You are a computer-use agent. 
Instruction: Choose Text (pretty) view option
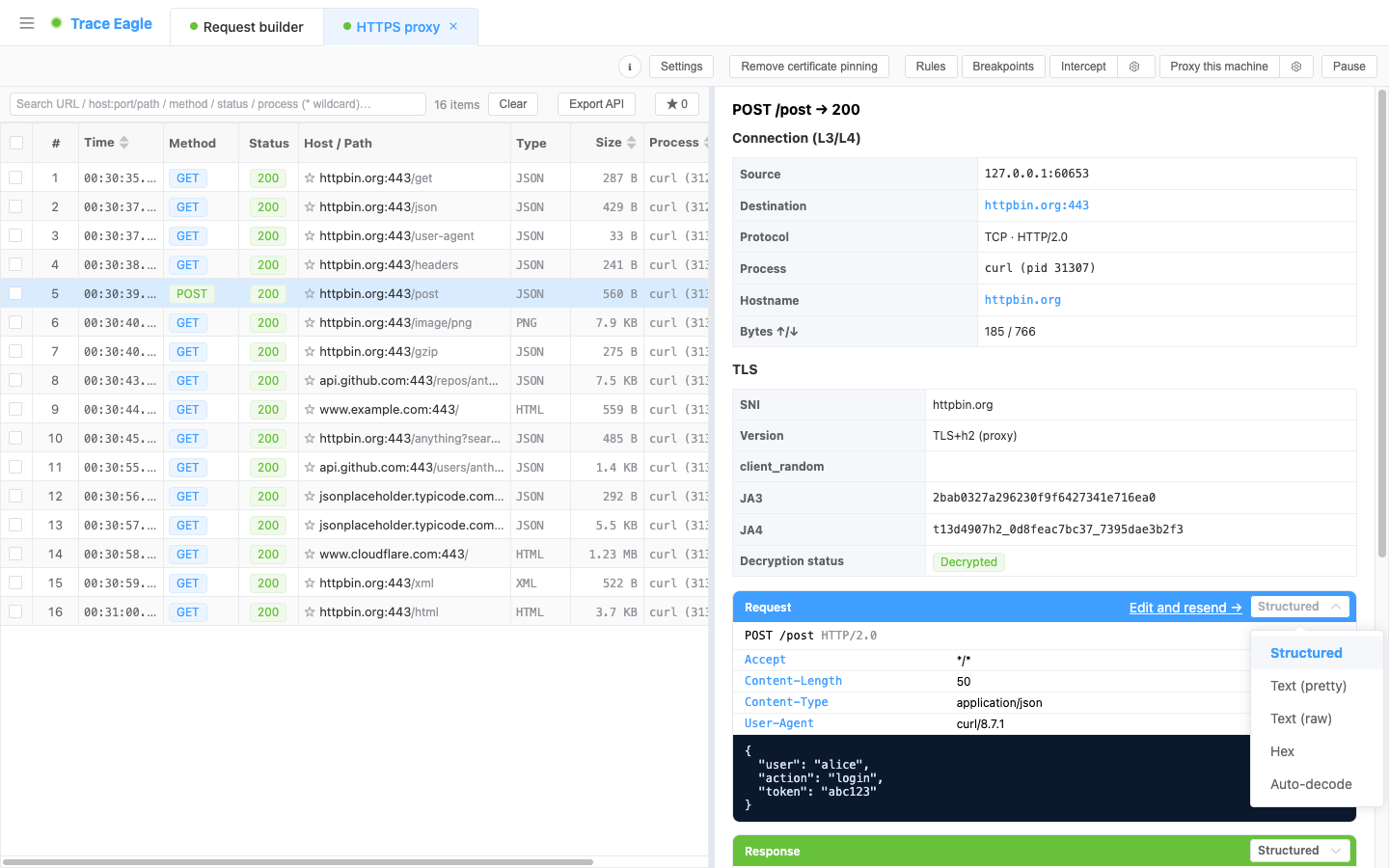pyautogui.click(x=1317, y=686)
